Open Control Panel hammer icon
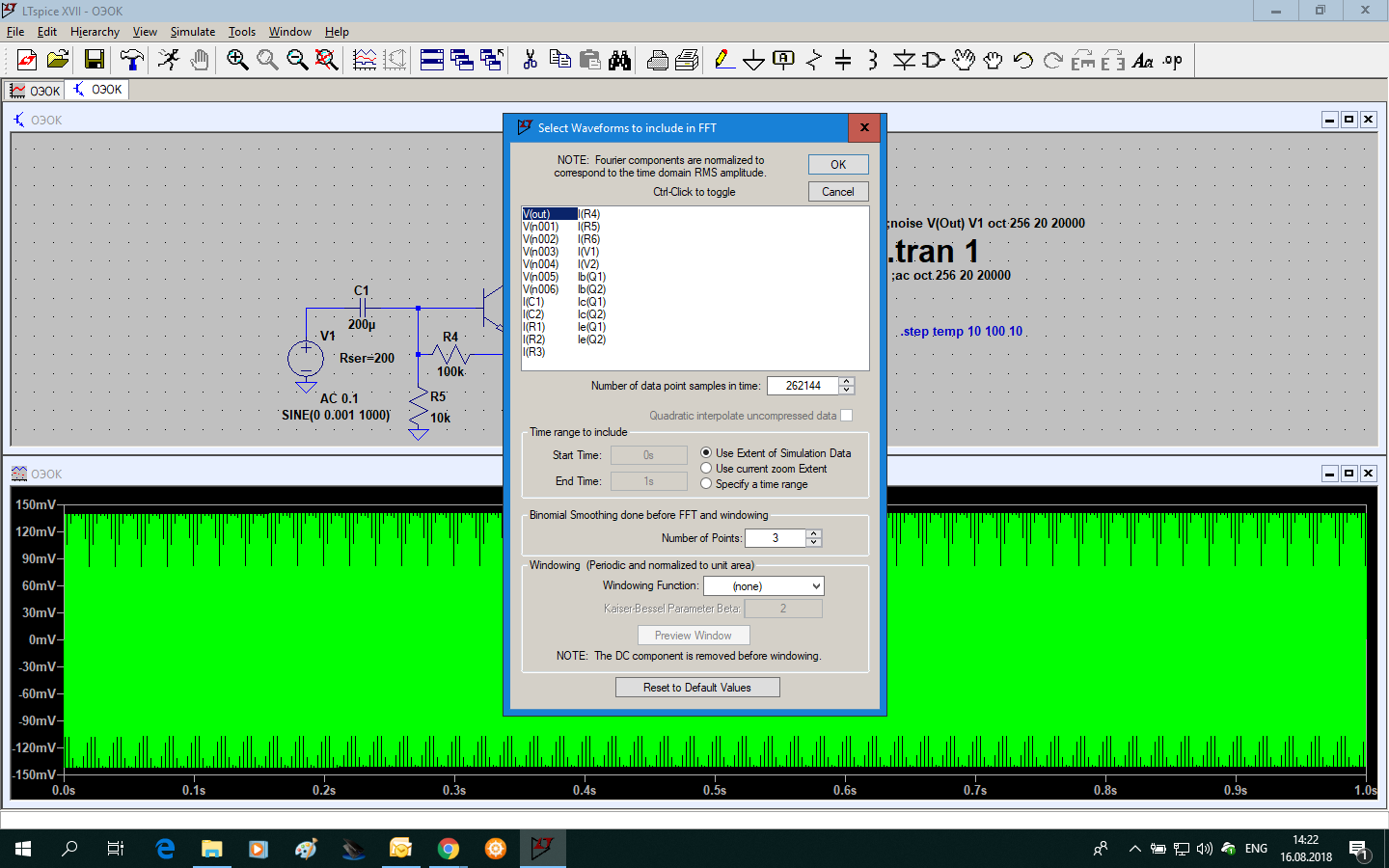 click(132, 60)
